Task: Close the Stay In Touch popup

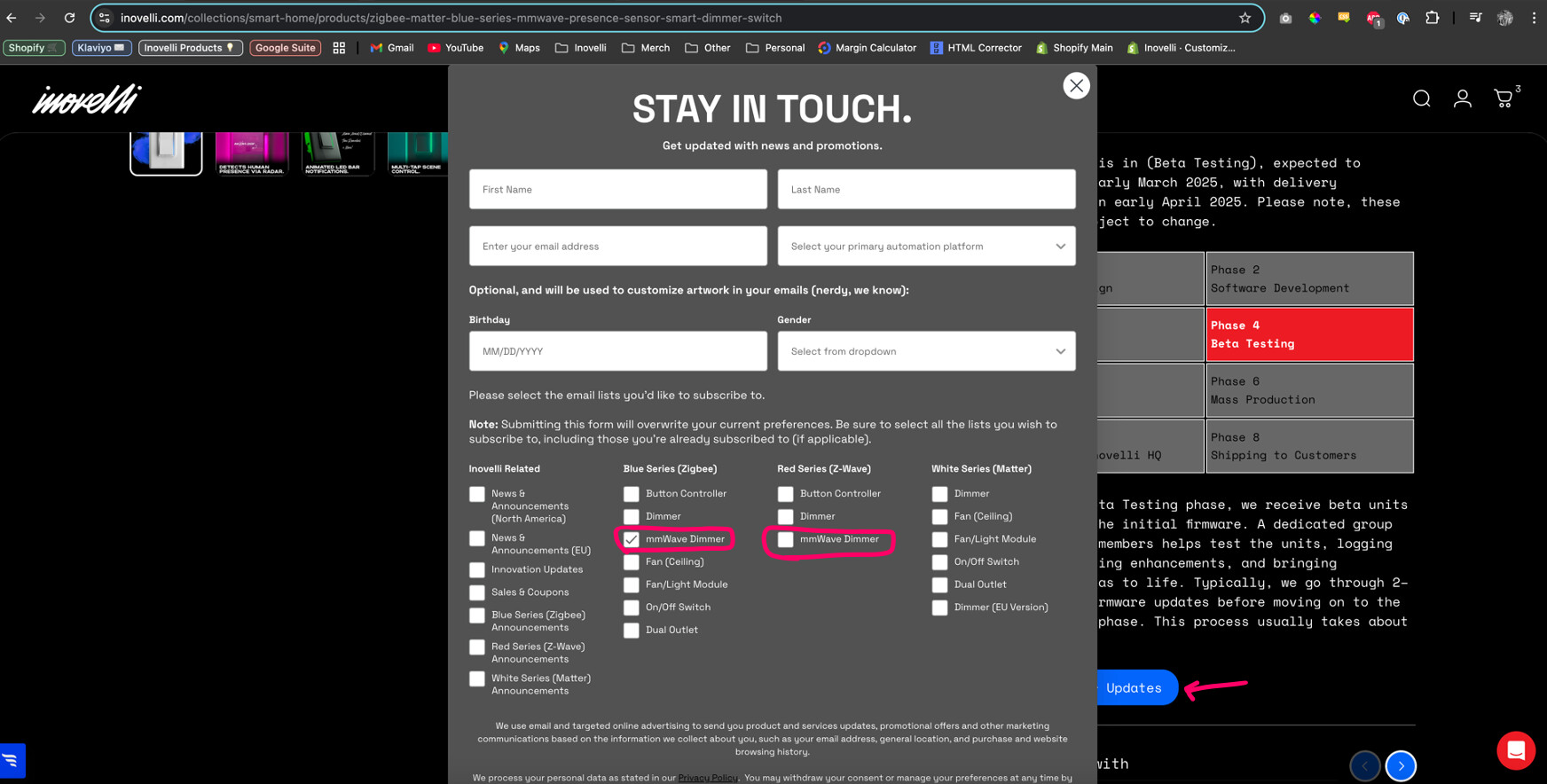Action: coord(1076,86)
